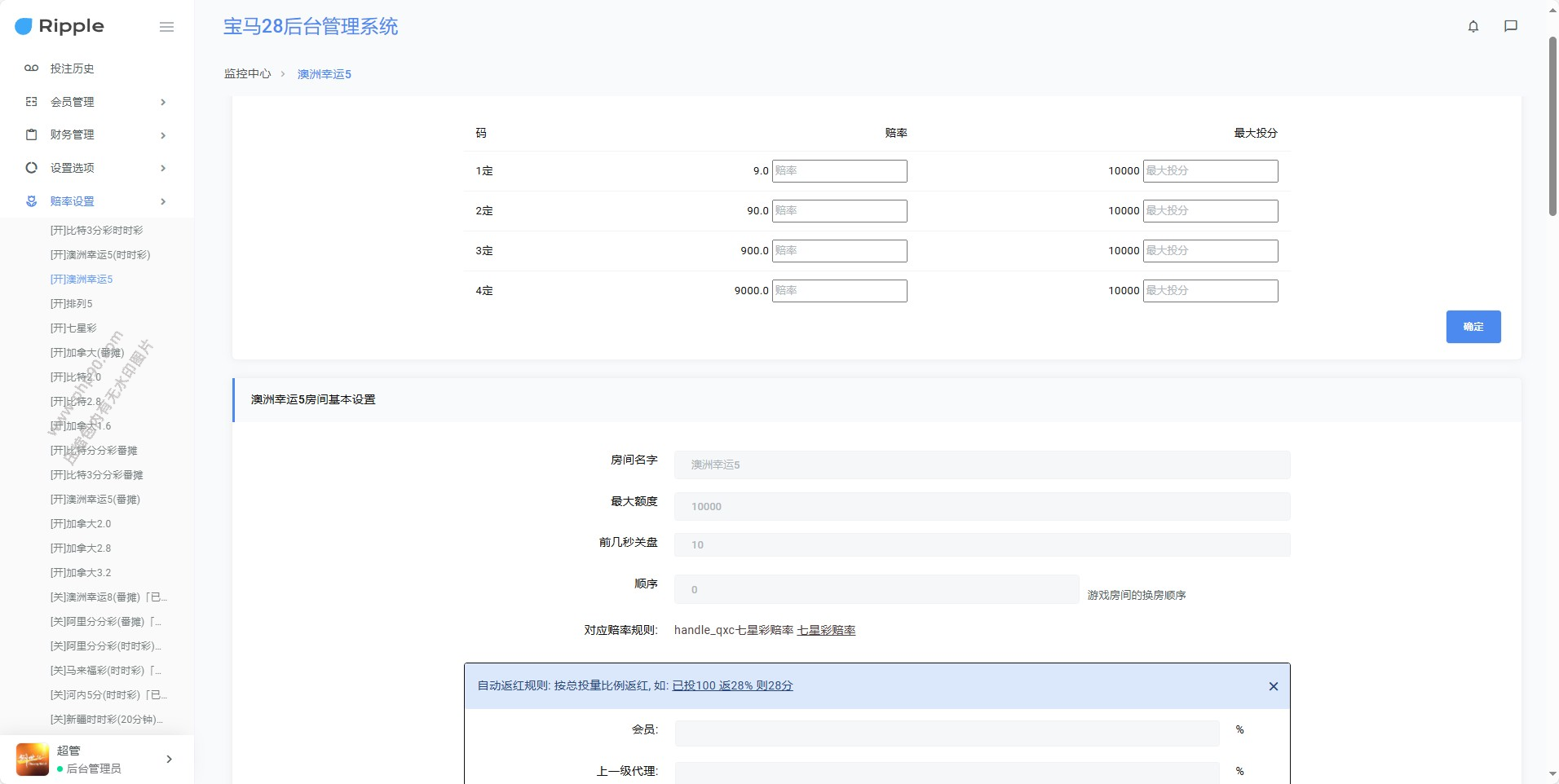This screenshot has height=784, width=1559.
Task: Open the chat messages icon
Action: 1510,26
